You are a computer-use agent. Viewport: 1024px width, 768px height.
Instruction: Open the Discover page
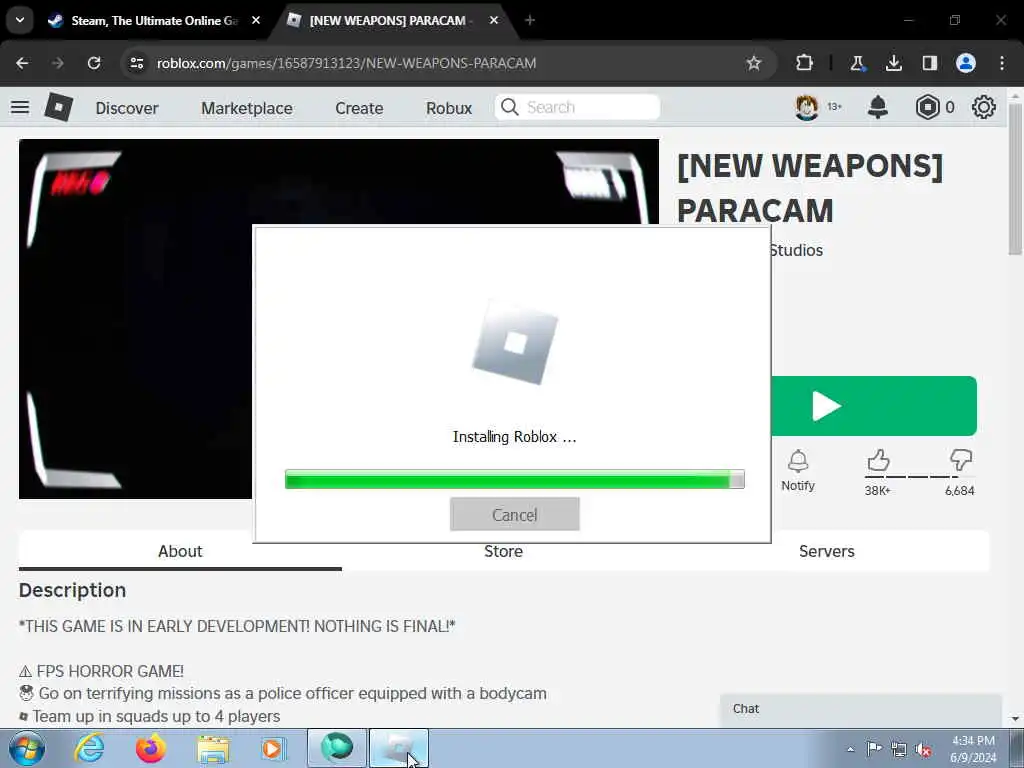point(127,108)
